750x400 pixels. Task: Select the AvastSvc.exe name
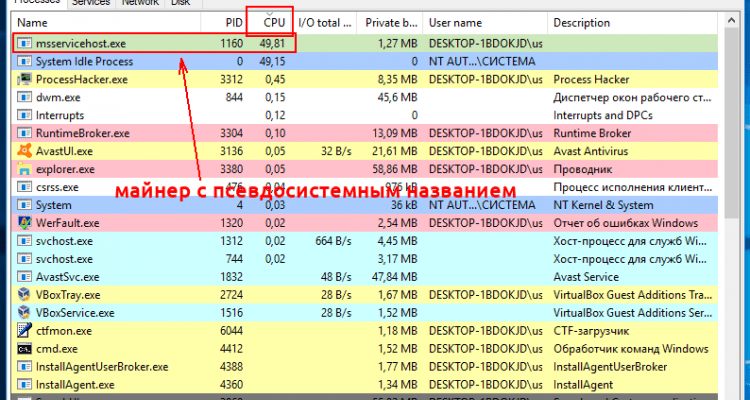[x=67, y=277]
